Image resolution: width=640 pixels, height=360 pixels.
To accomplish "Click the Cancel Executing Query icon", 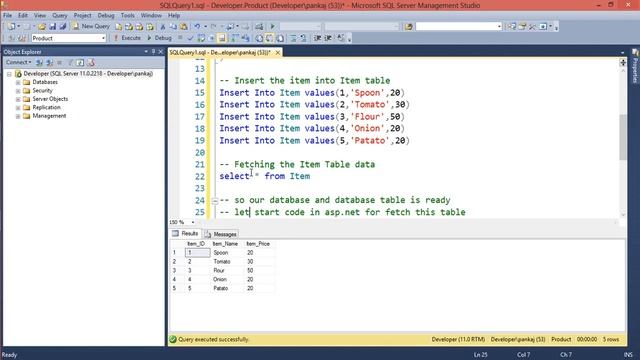I will pyautogui.click(x=180, y=38).
